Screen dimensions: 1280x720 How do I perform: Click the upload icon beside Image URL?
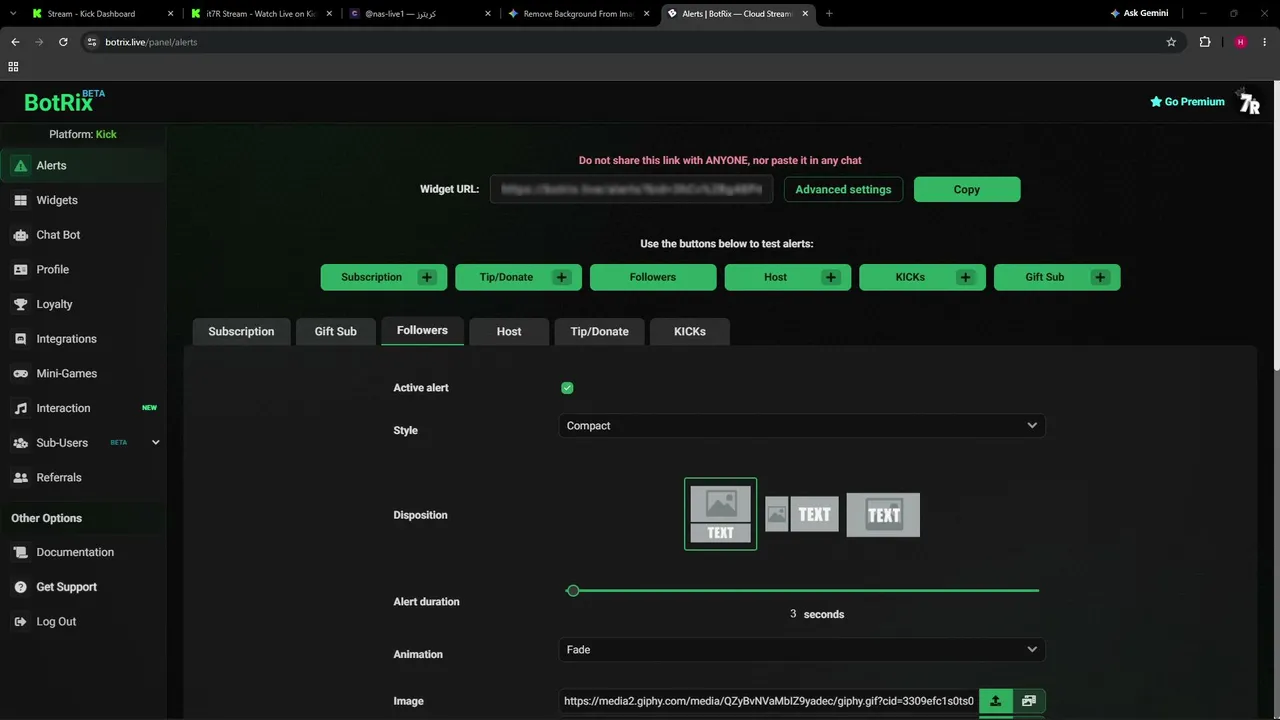pos(995,701)
